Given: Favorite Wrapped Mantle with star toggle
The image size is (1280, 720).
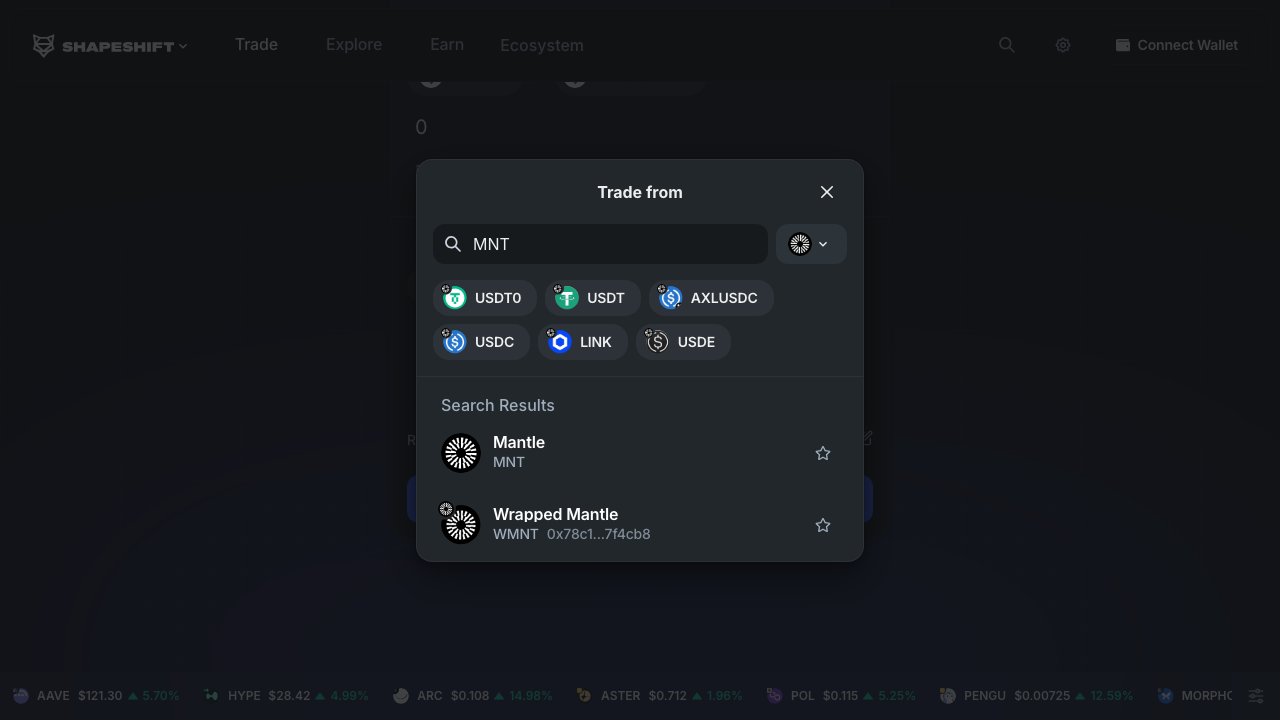Looking at the screenshot, I should tap(823, 525).
